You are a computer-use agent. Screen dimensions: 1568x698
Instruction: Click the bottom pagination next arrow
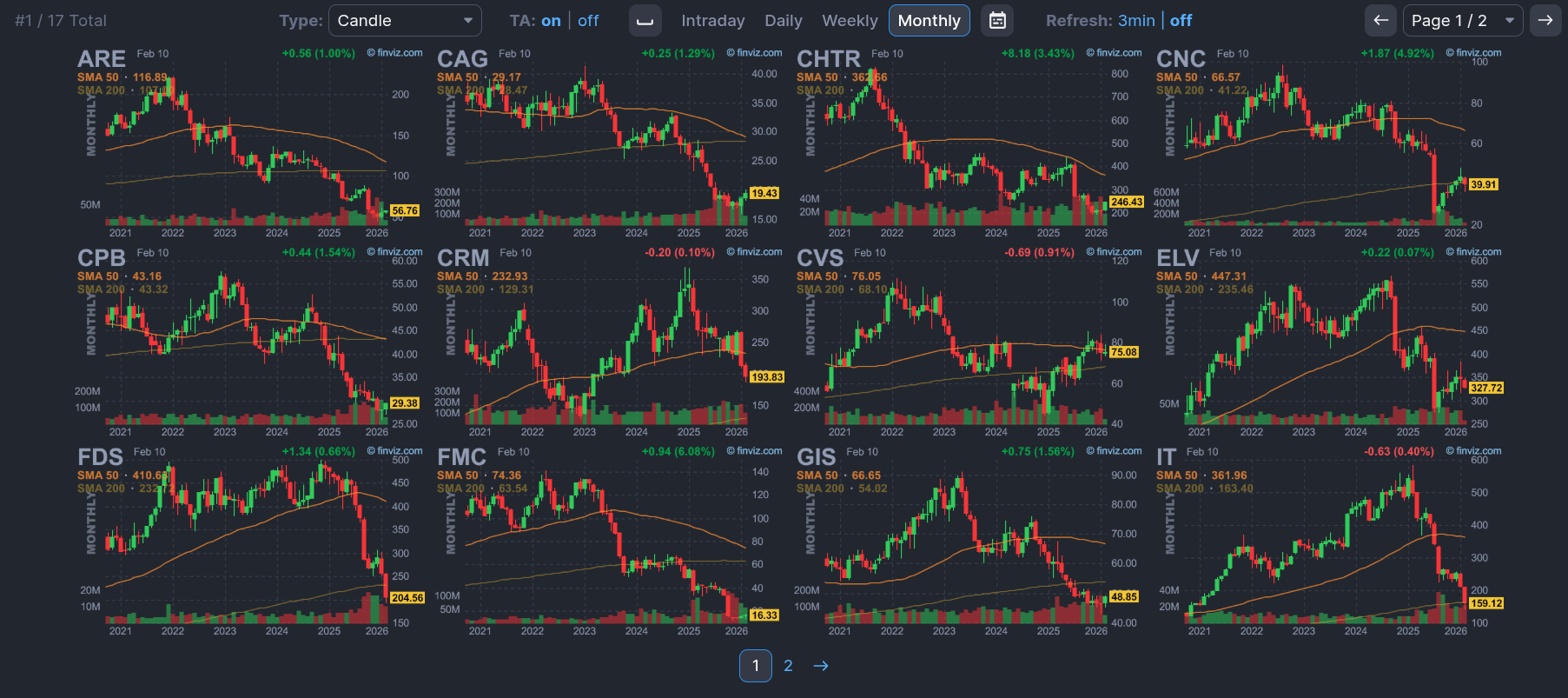click(x=821, y=666)
